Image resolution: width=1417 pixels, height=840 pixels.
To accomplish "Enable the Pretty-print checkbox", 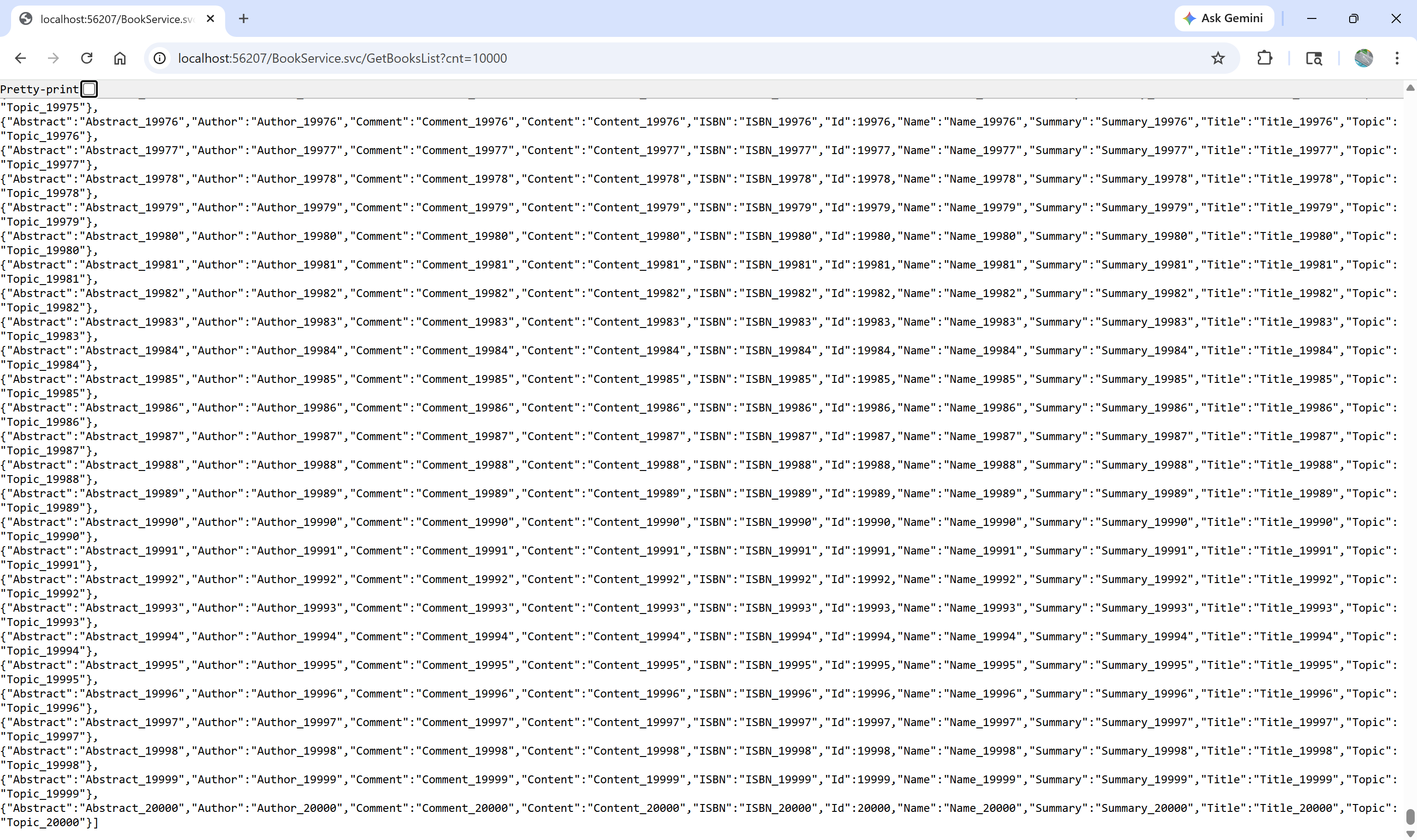I will [89, 89].
